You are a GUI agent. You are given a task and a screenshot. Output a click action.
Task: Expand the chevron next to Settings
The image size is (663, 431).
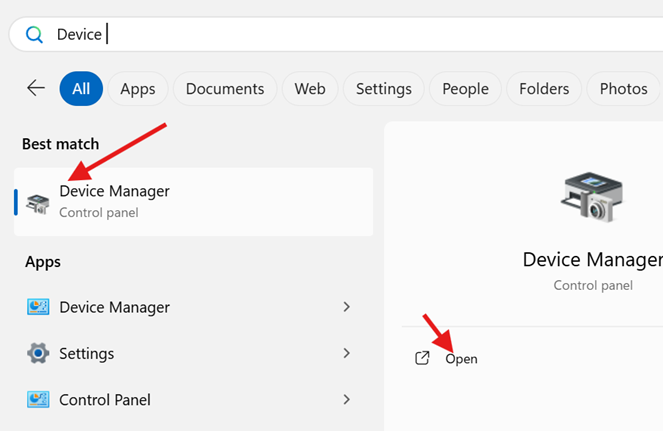pyautogui.click(x=347, y=353)
